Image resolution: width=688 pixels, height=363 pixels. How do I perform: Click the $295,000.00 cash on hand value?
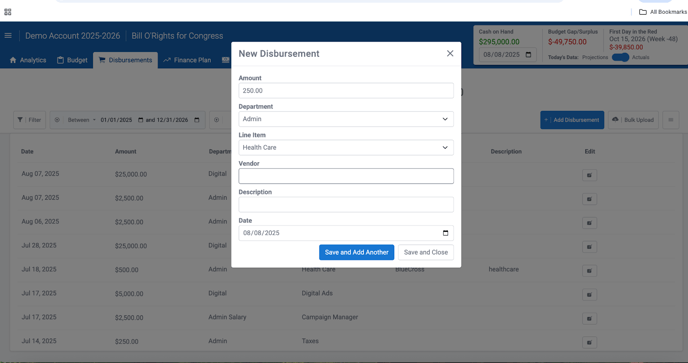499,42
